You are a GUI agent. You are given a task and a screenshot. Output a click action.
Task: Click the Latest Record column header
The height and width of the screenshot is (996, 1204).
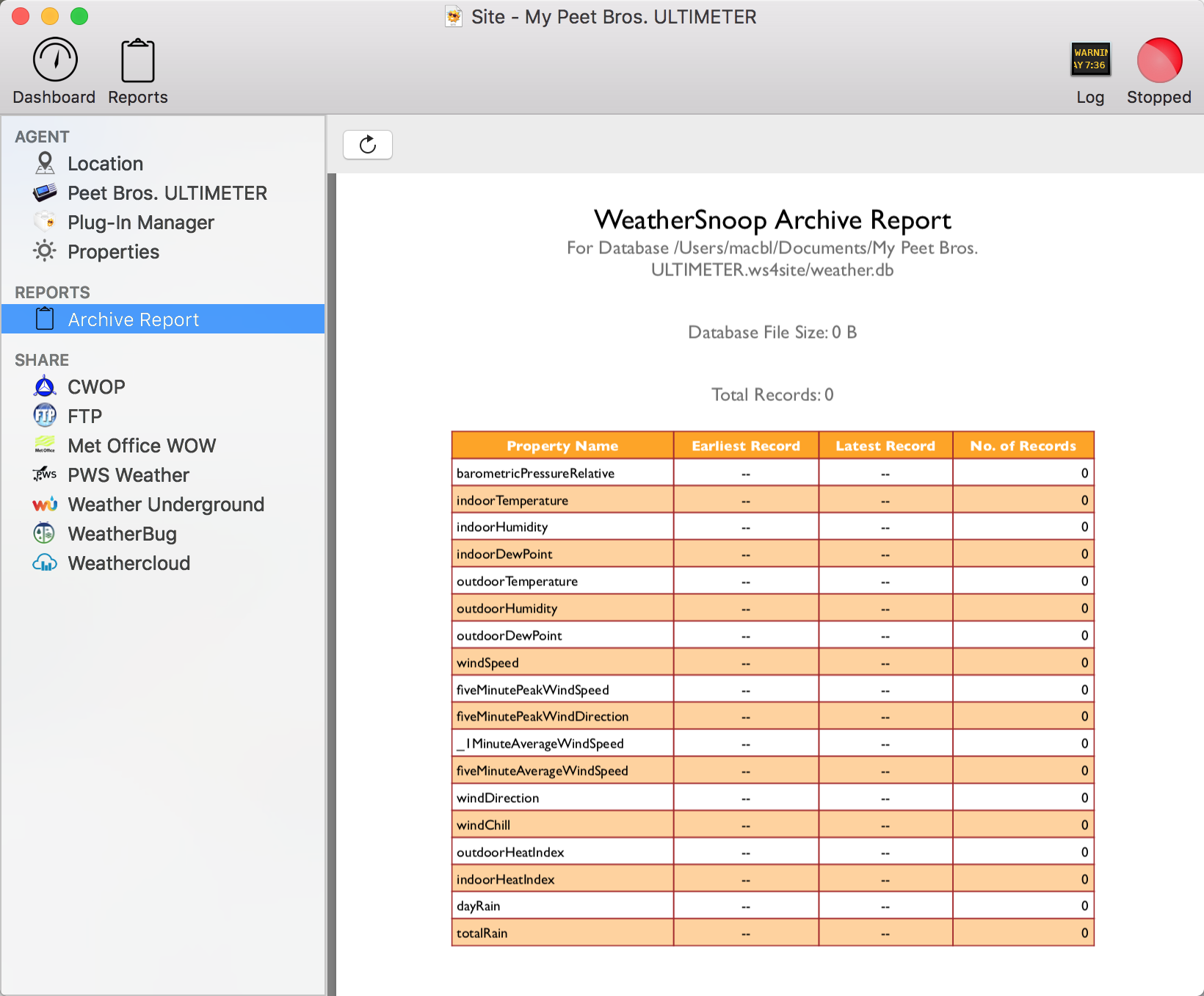(x=885, y=446)
